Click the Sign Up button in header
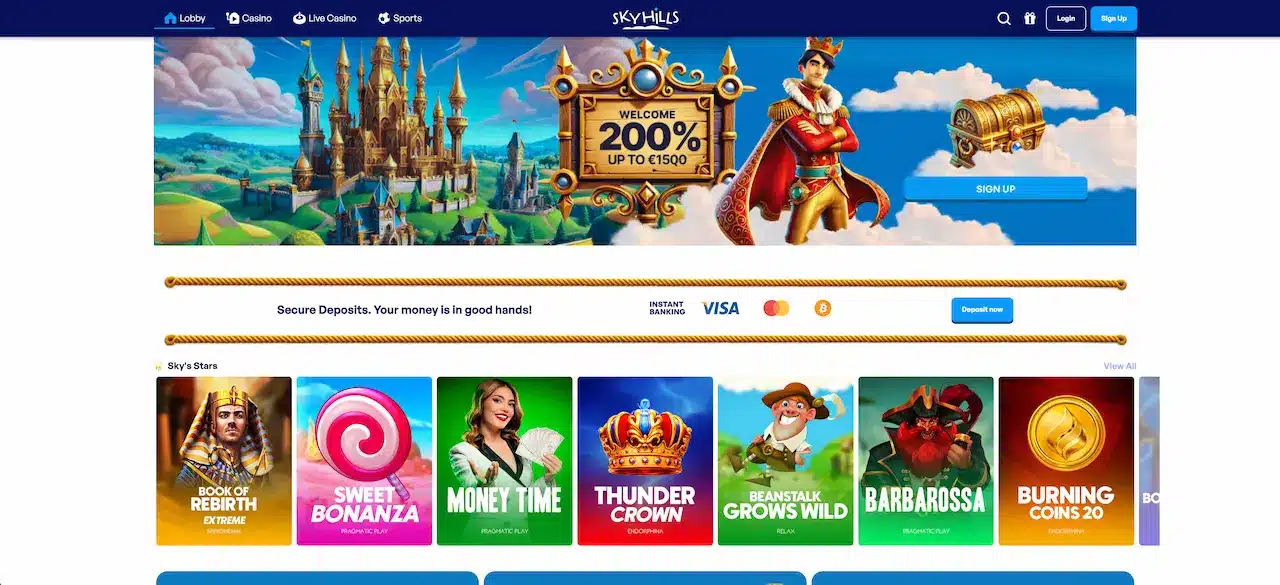 [x=1114, y=18]
